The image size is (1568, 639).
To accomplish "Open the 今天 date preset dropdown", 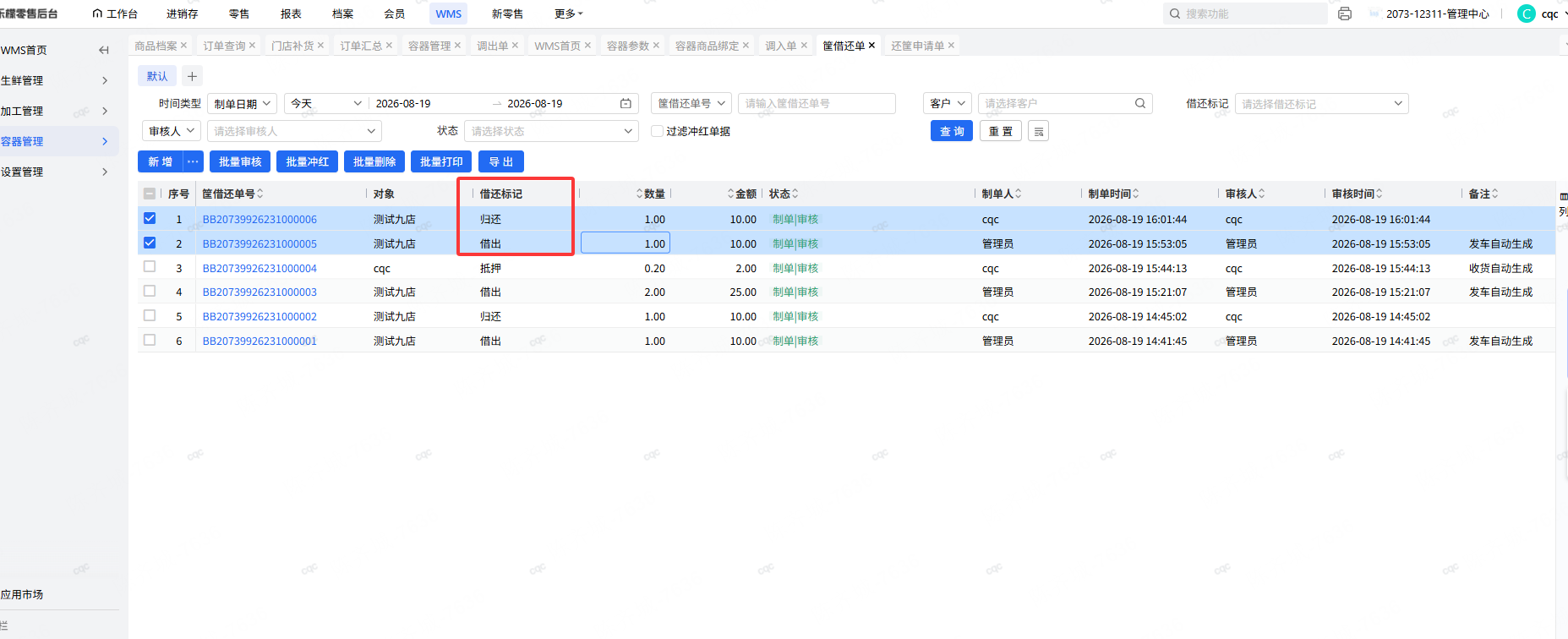I will coord(326,103).
